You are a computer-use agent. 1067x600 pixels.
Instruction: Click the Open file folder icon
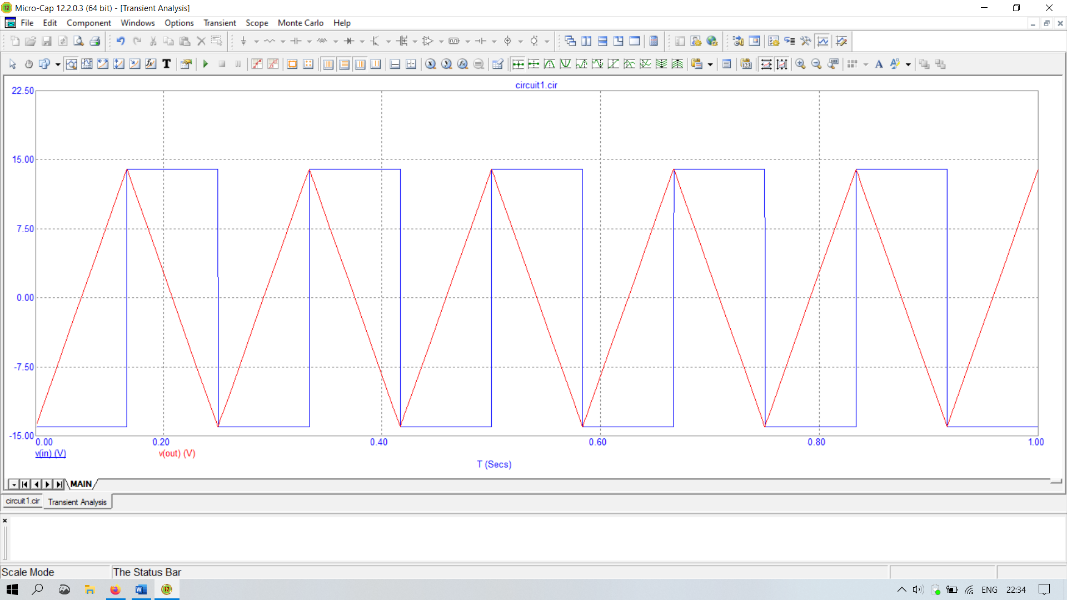(x=30, y=41)
